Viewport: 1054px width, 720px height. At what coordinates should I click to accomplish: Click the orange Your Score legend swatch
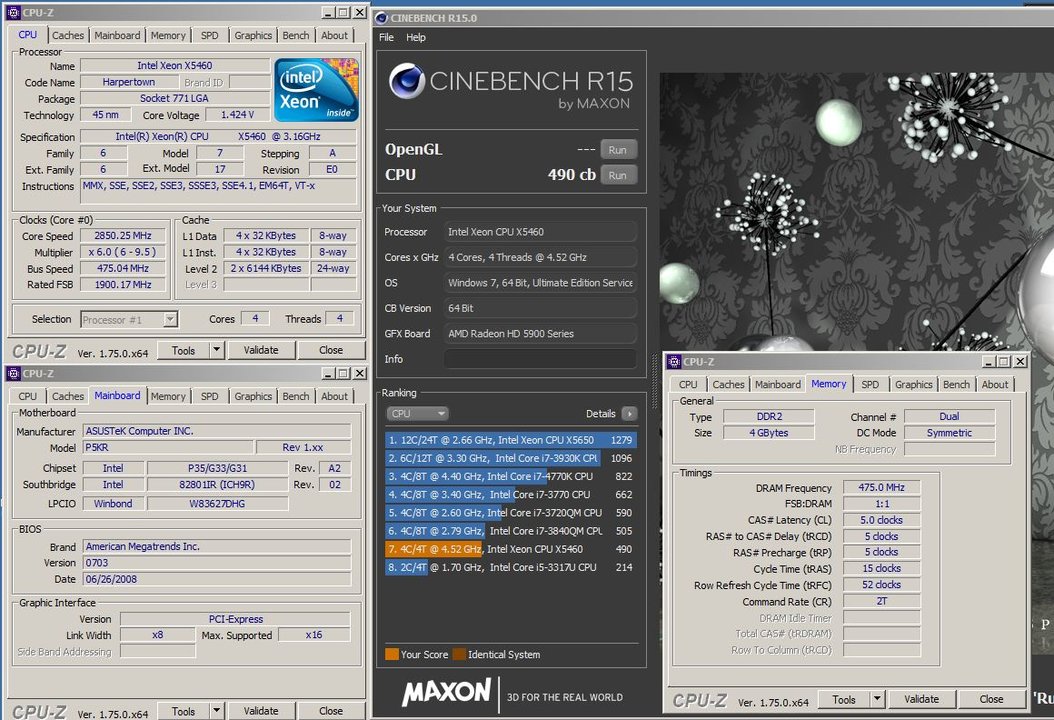click(x=391, y=655)
